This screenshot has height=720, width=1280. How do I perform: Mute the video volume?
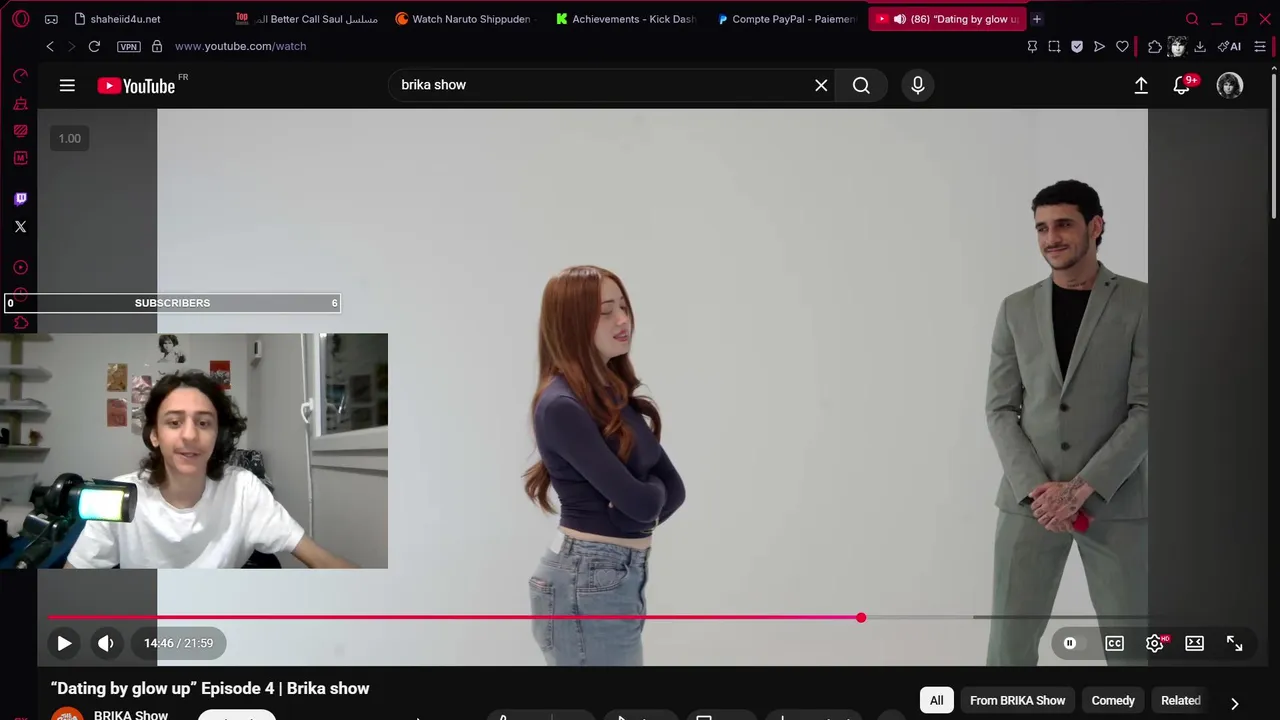106,643
